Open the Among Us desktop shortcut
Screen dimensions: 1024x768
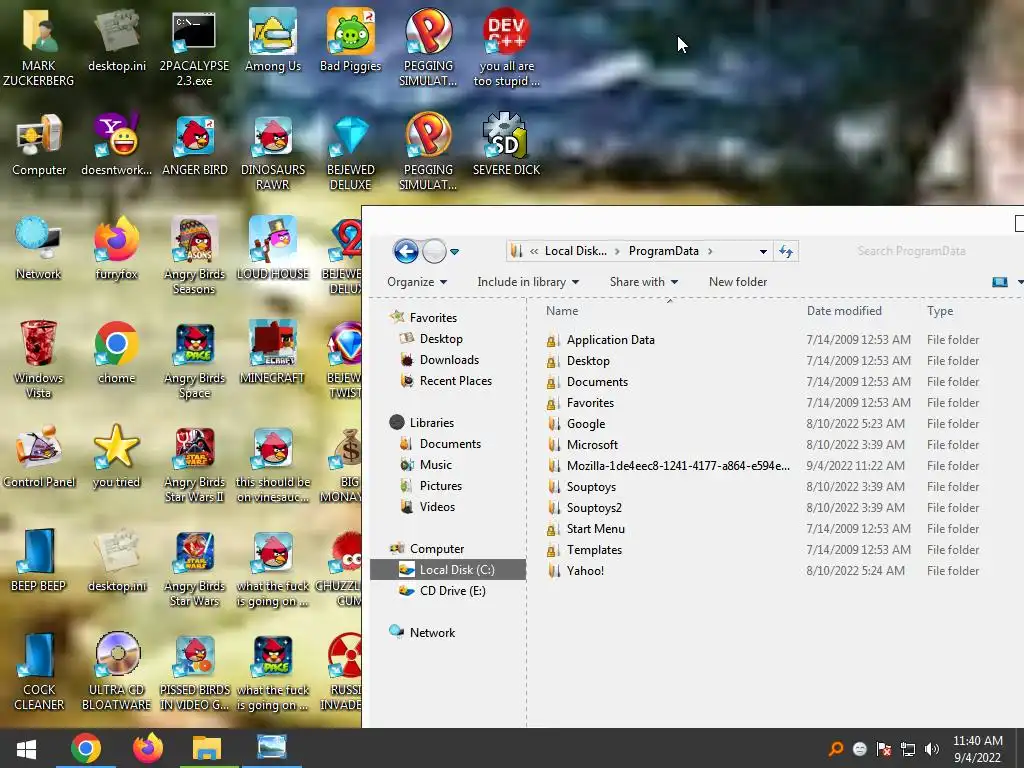(272, 40)
